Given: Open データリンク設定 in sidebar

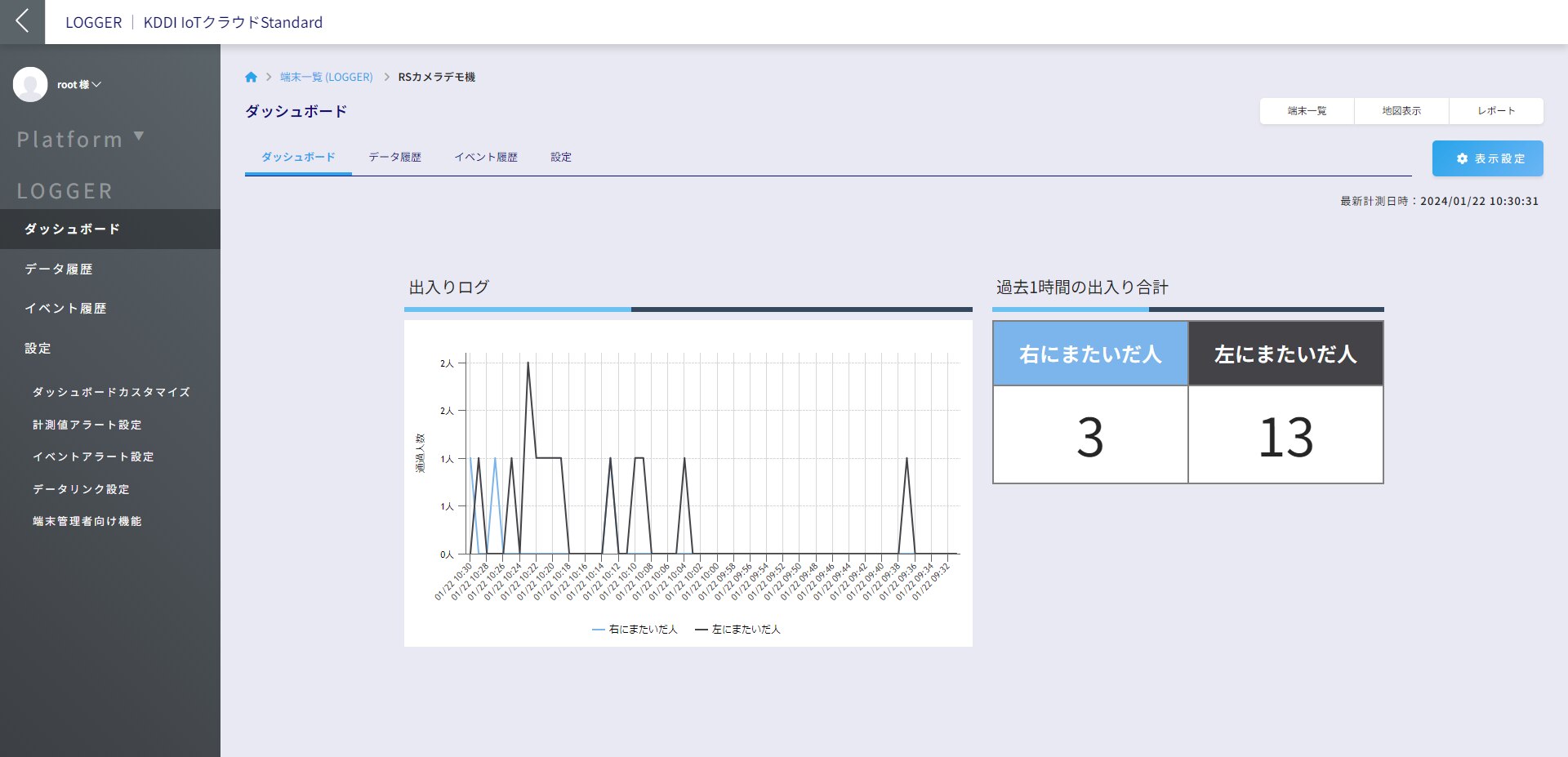Looking at the screenshot, I should tap(81, 489).
